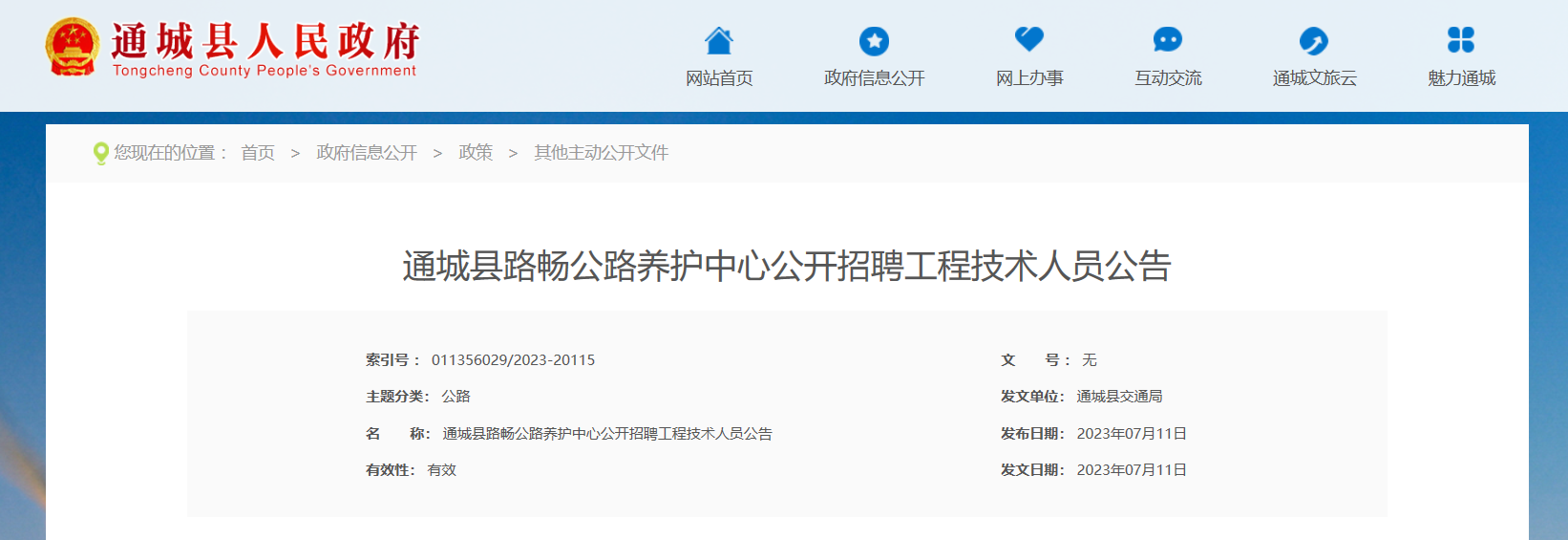Click the 文号 value 无
The image size is (1568, 540).
pos(1090,360)
